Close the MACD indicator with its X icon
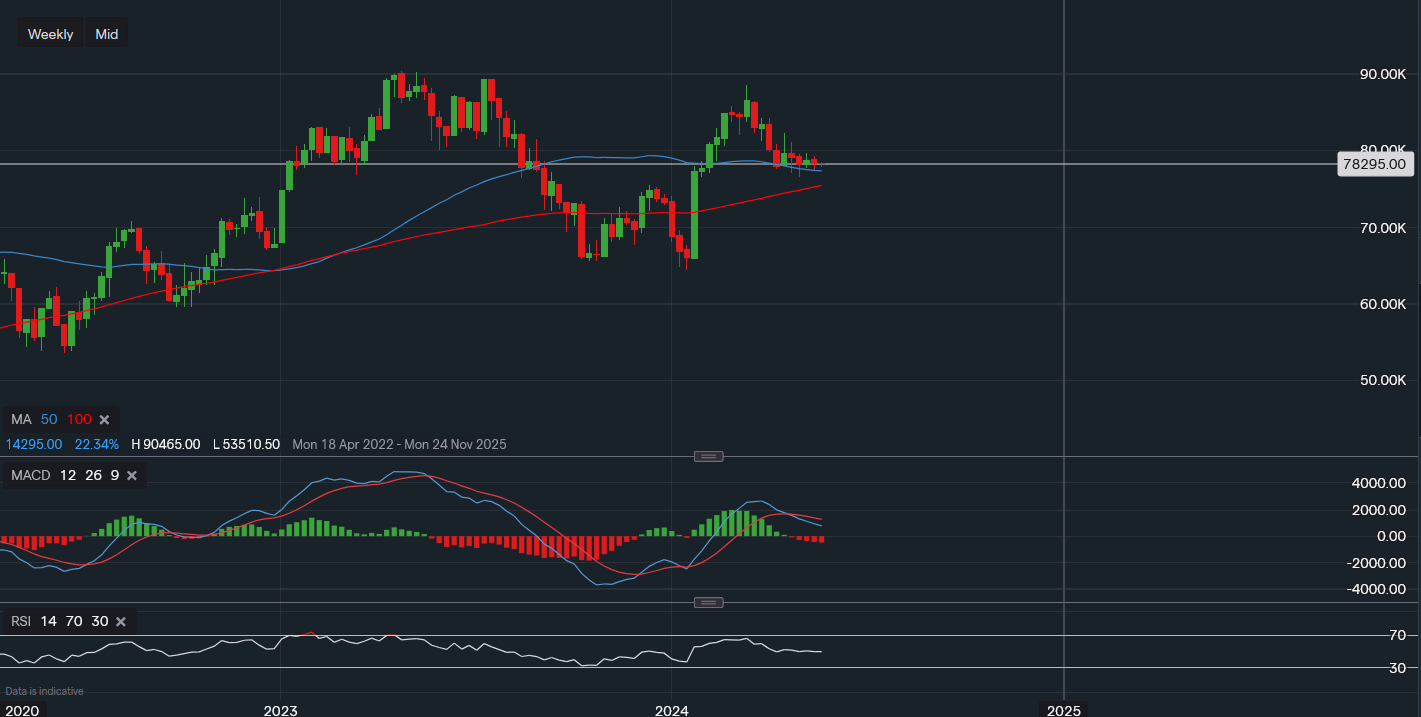Image resolution: width=1421 pixels, height=717 pixels. pos(132,475)
